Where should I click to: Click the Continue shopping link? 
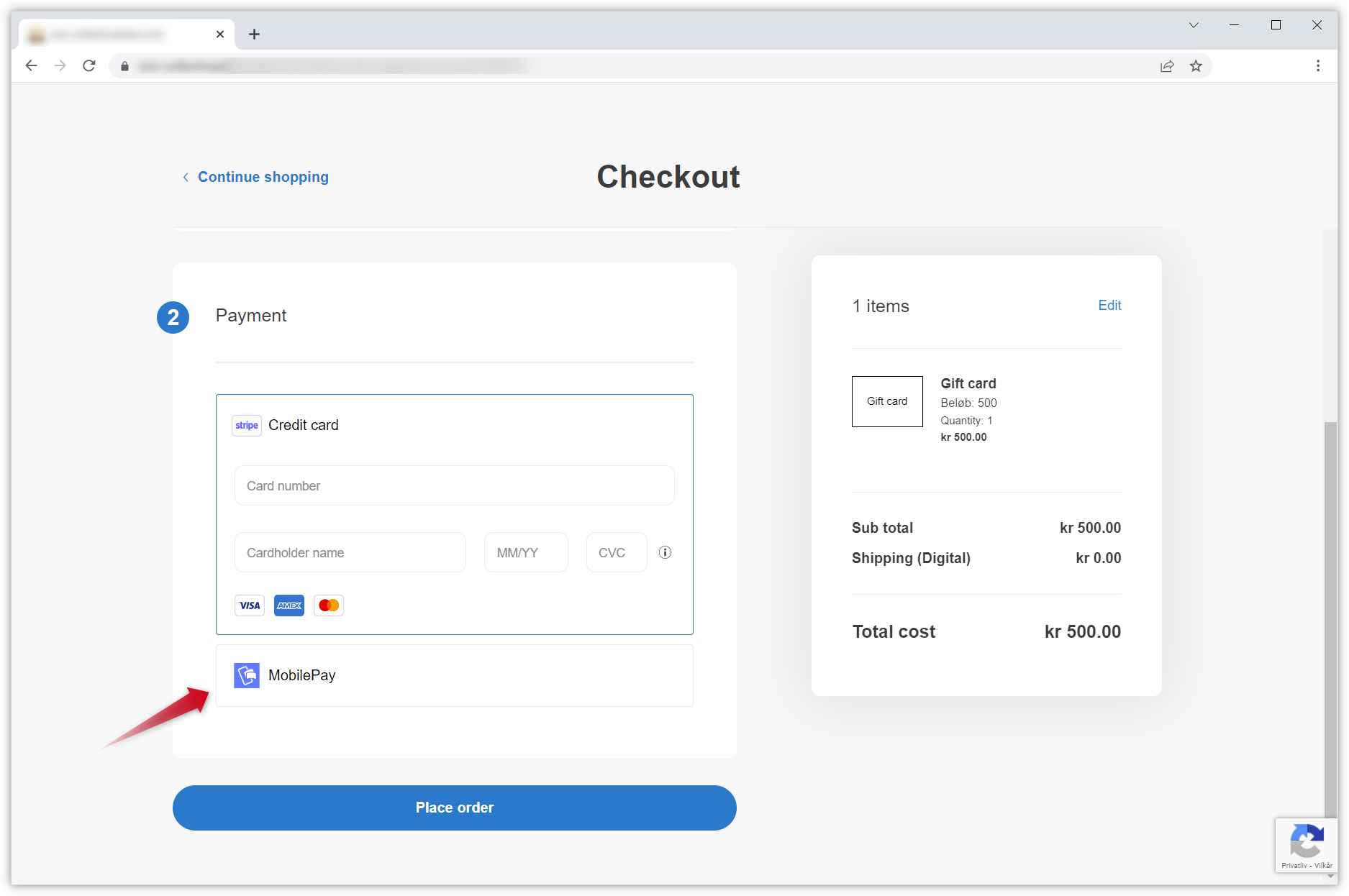tap(263, 177)
